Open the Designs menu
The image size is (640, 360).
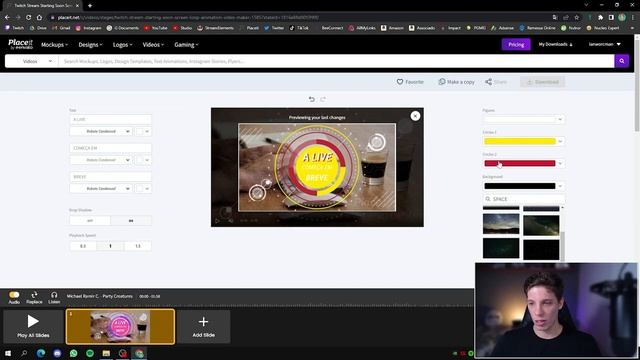point(90,44)
